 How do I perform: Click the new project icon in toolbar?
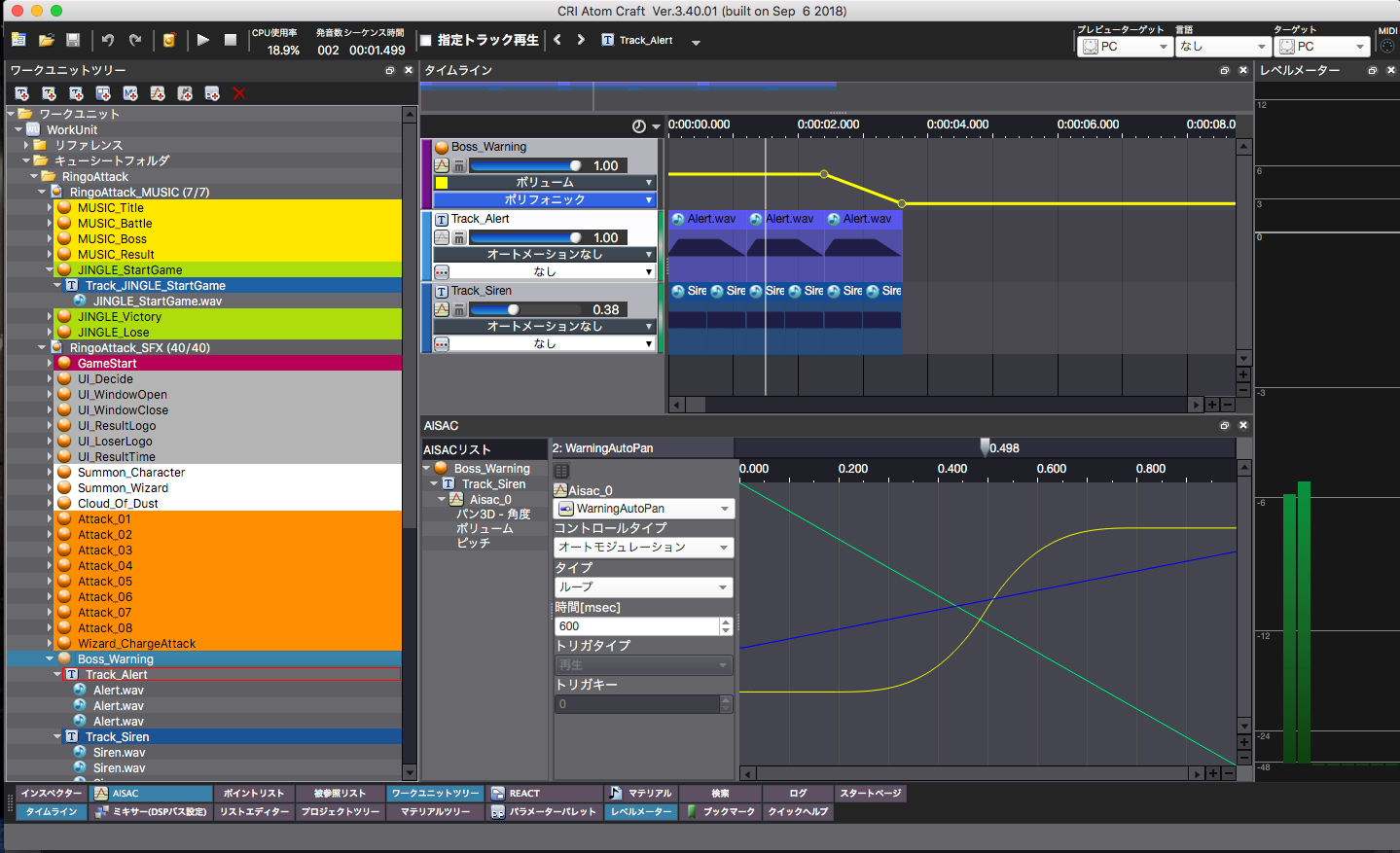pyautogui.click(x=18, y=40)
